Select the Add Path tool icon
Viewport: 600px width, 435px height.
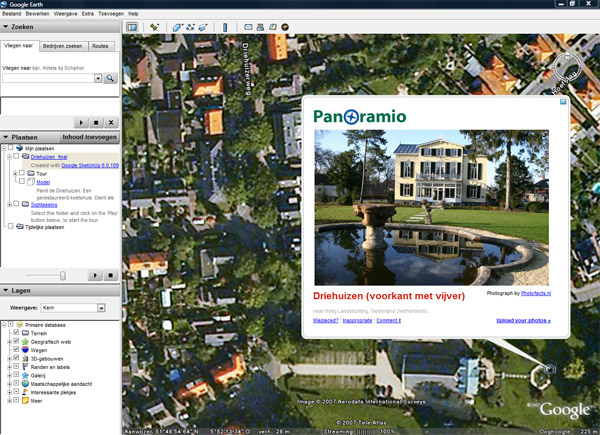click(x=190, y=27)
